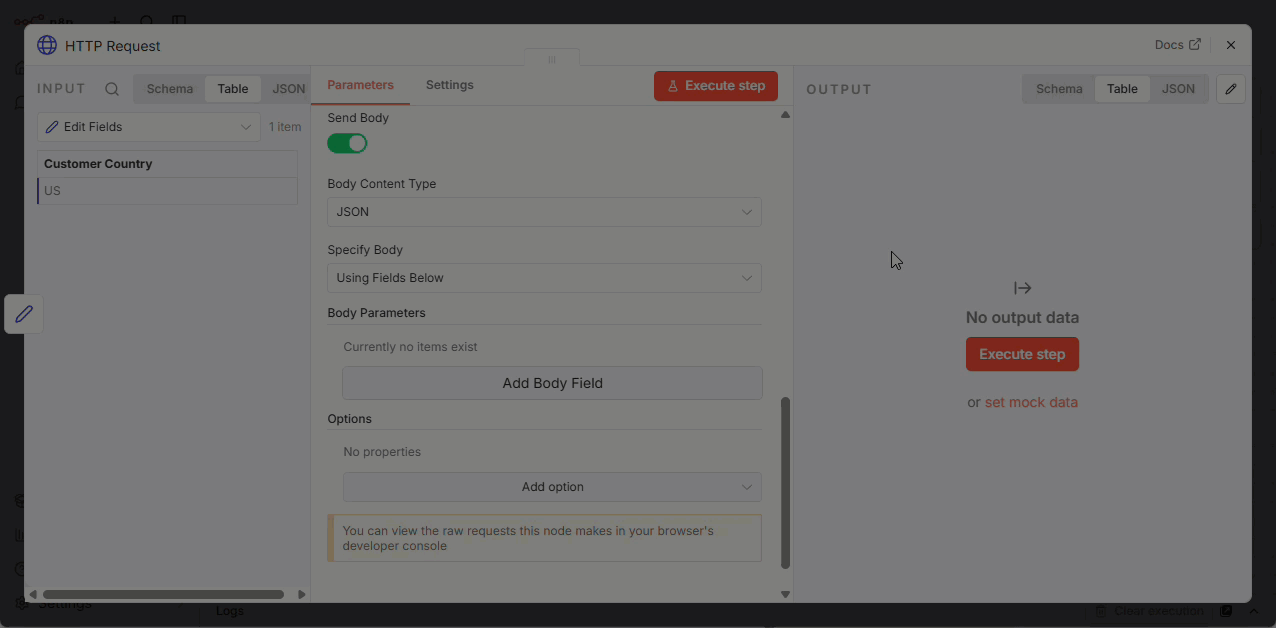This screenshot has width=1276, height=628.
Task: Click the floating pencil icon on left edge
Action: pos(24,314)
